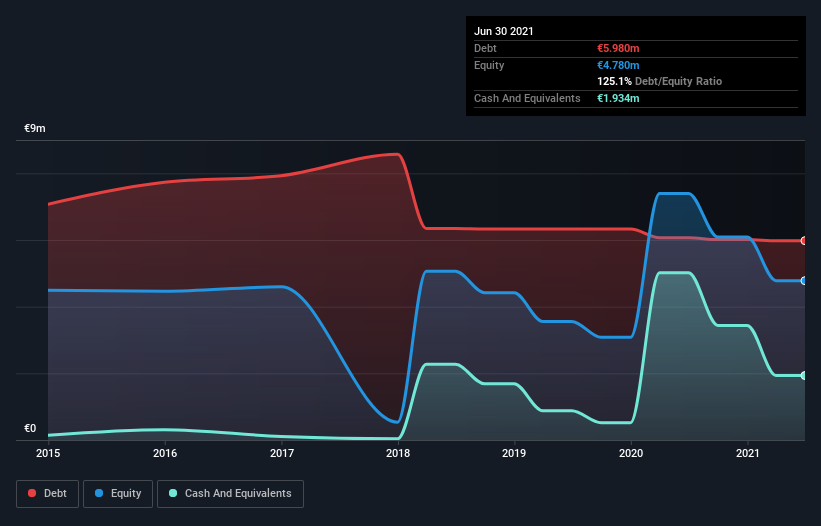Click the €4.780m equity value

click(x=618, y=65)
